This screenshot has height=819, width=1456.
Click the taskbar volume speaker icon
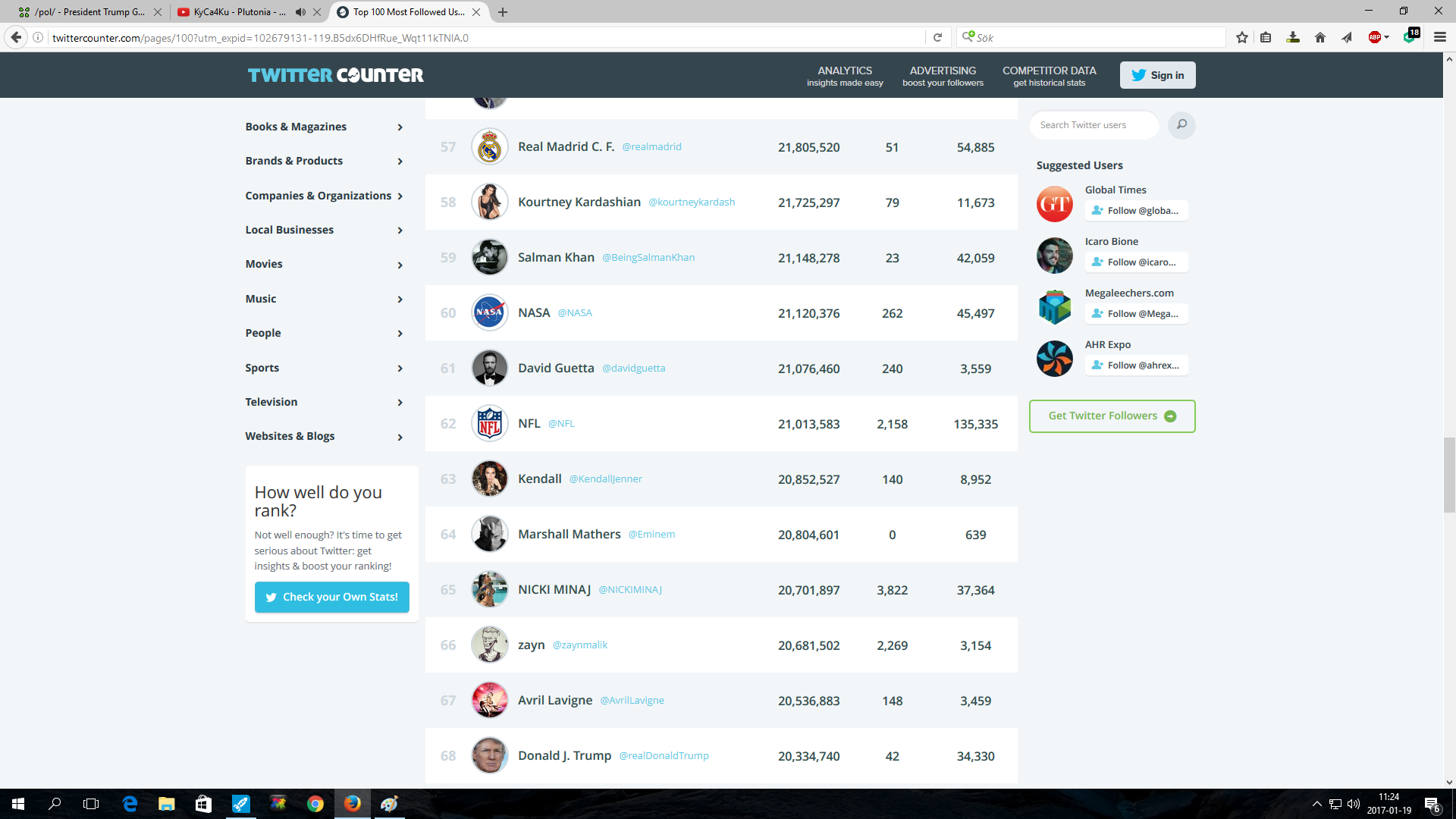1354,804
